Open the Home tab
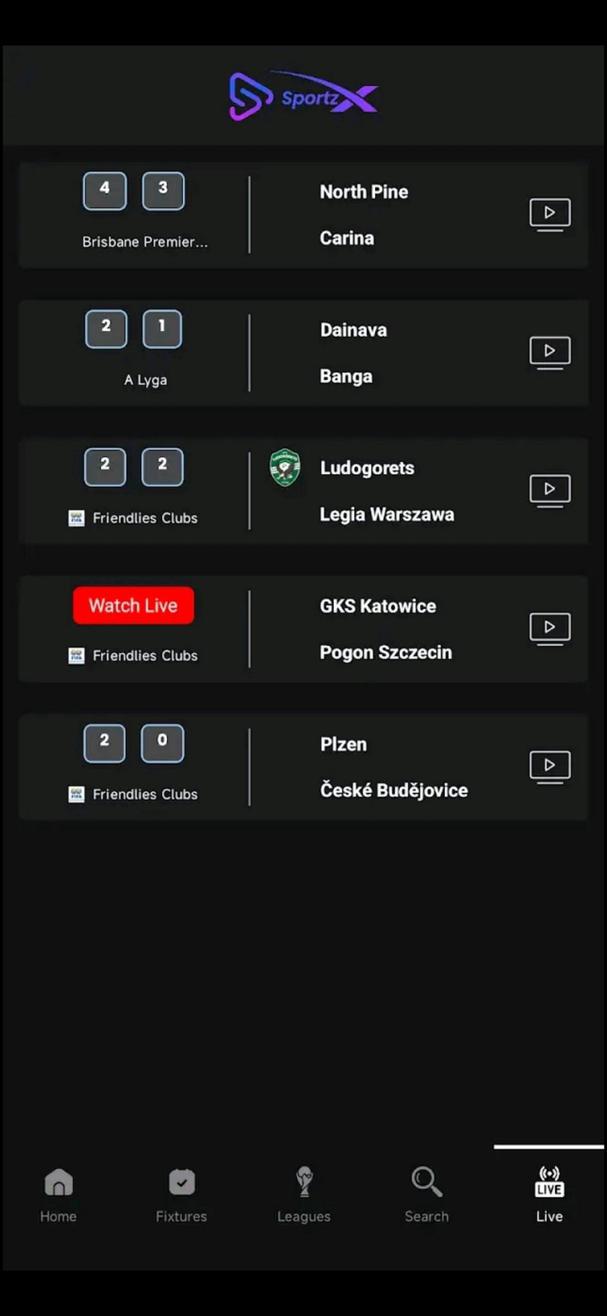 (x=58, y=1194)
